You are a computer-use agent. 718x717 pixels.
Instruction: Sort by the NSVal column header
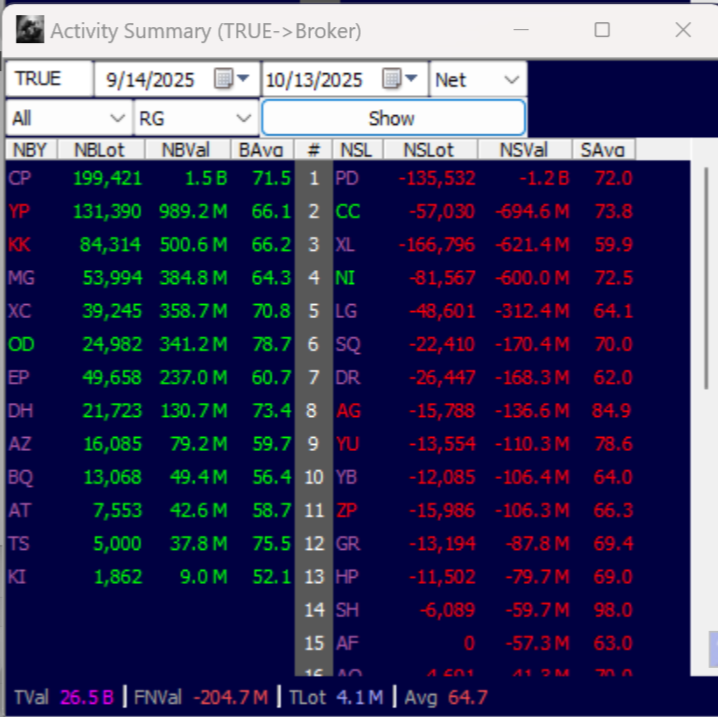(524, 150)
